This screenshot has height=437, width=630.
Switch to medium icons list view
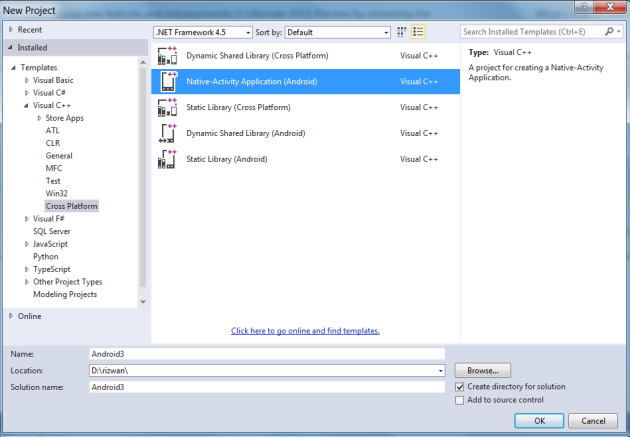tap(418, 32)
